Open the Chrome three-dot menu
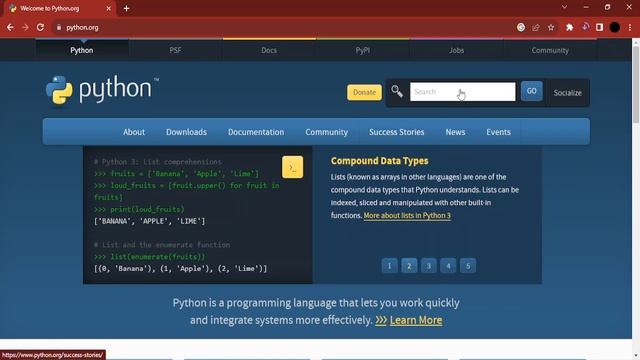Screen dimensions: 640x360 [630, 27]
